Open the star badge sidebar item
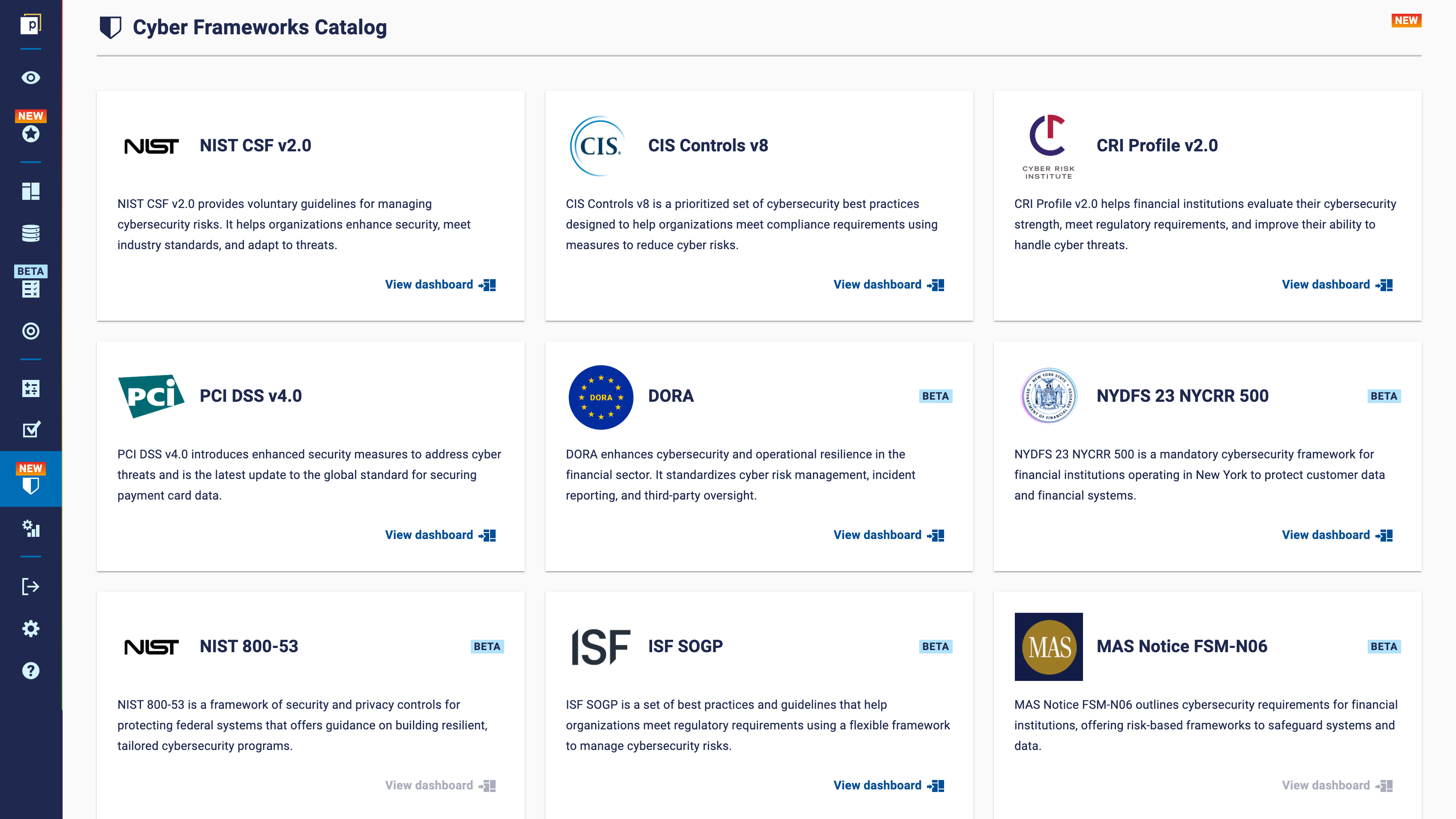The image size is (1456, 819). coord(30,133)
